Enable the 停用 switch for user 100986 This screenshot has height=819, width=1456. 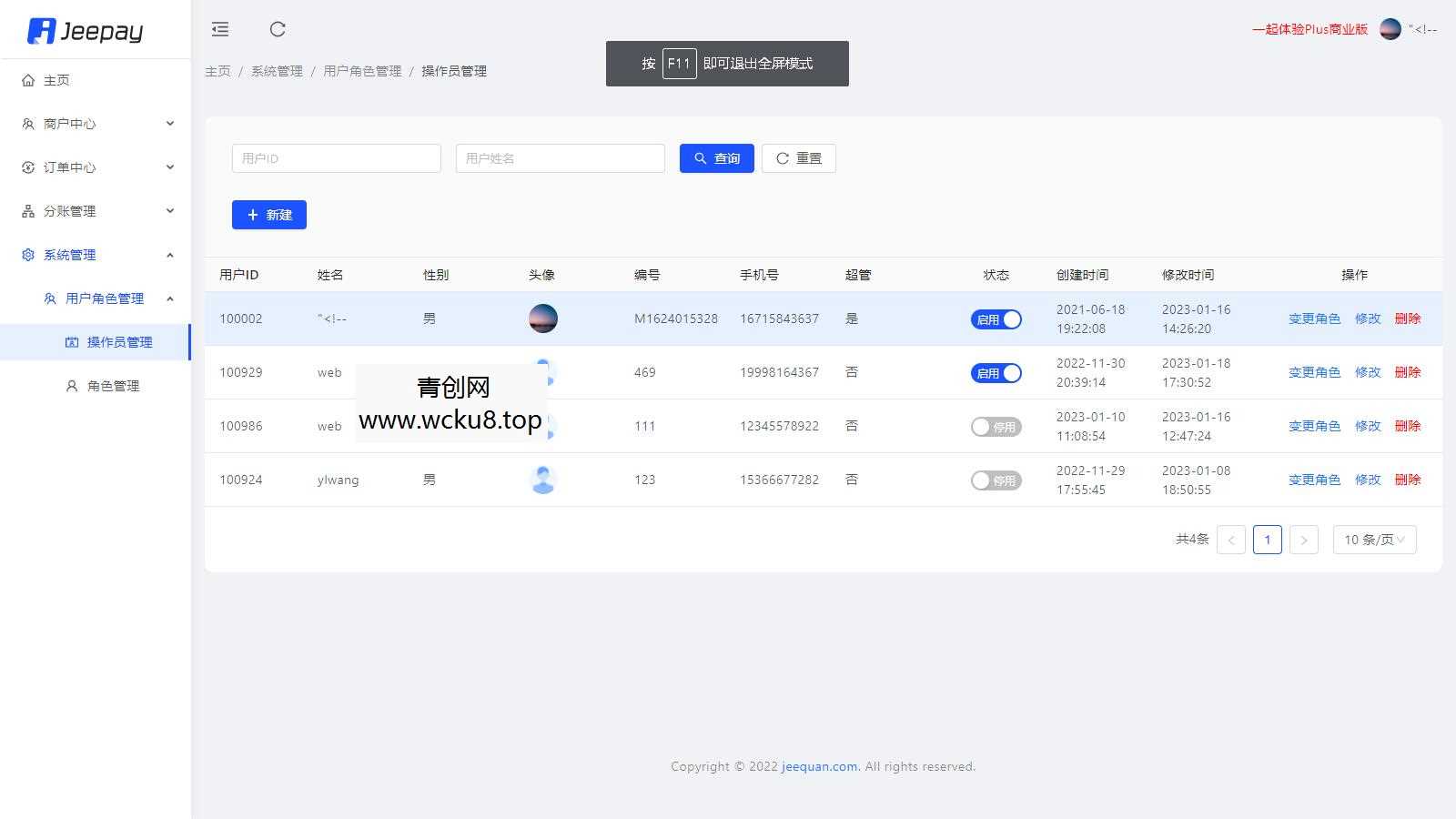[x=996, y=426]
